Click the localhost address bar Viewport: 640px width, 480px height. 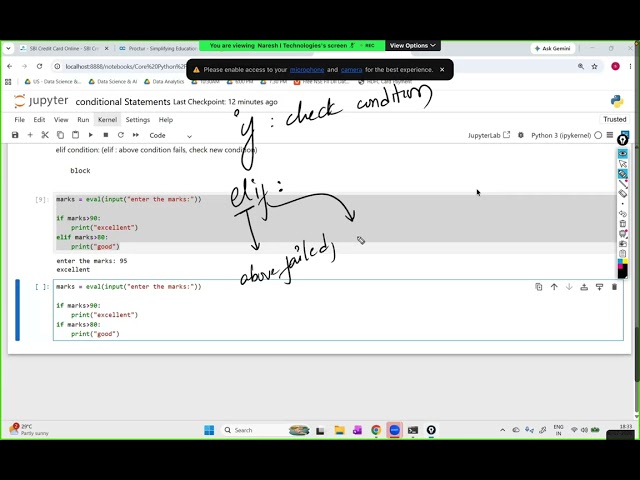pyautogui.click(x=124, y=67)
